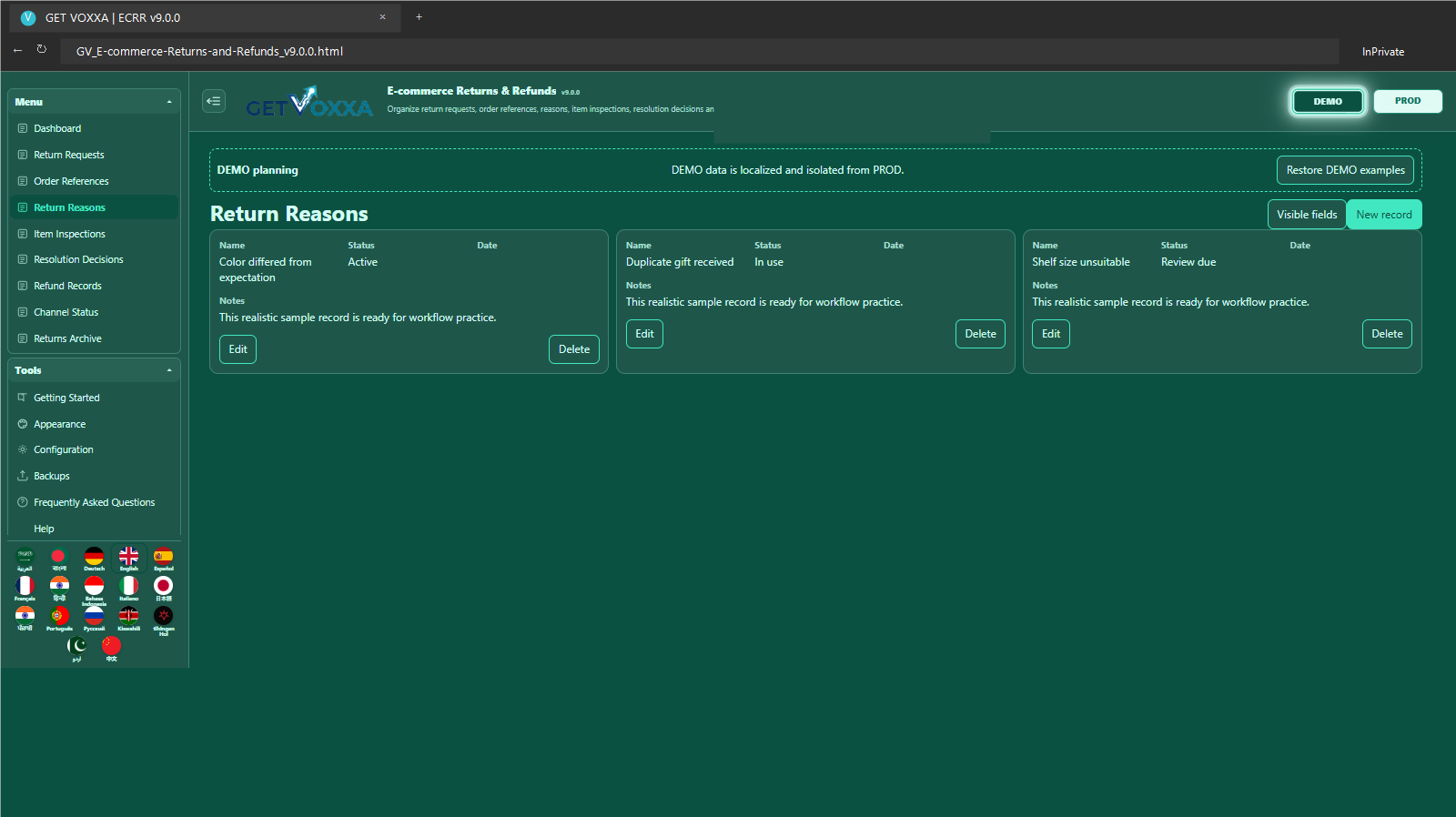Image resolution: width=1456 pixels, height=817 pixels.
Task: Choose the Français language flag
Action: pyautogui.click(x=25, y=589)
